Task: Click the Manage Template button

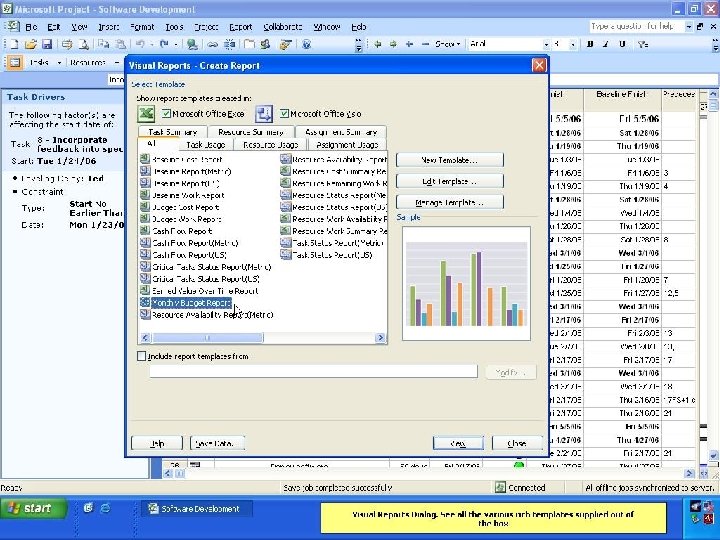Action: point(450,202)
